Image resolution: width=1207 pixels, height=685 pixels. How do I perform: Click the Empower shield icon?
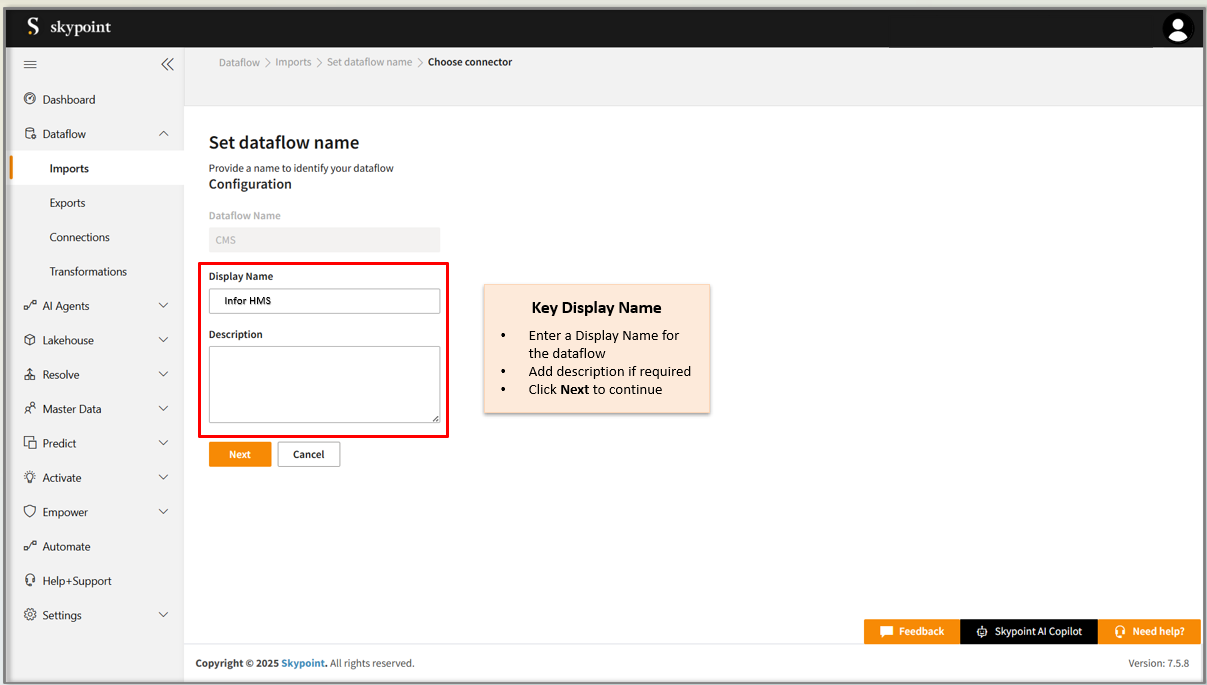30,512
